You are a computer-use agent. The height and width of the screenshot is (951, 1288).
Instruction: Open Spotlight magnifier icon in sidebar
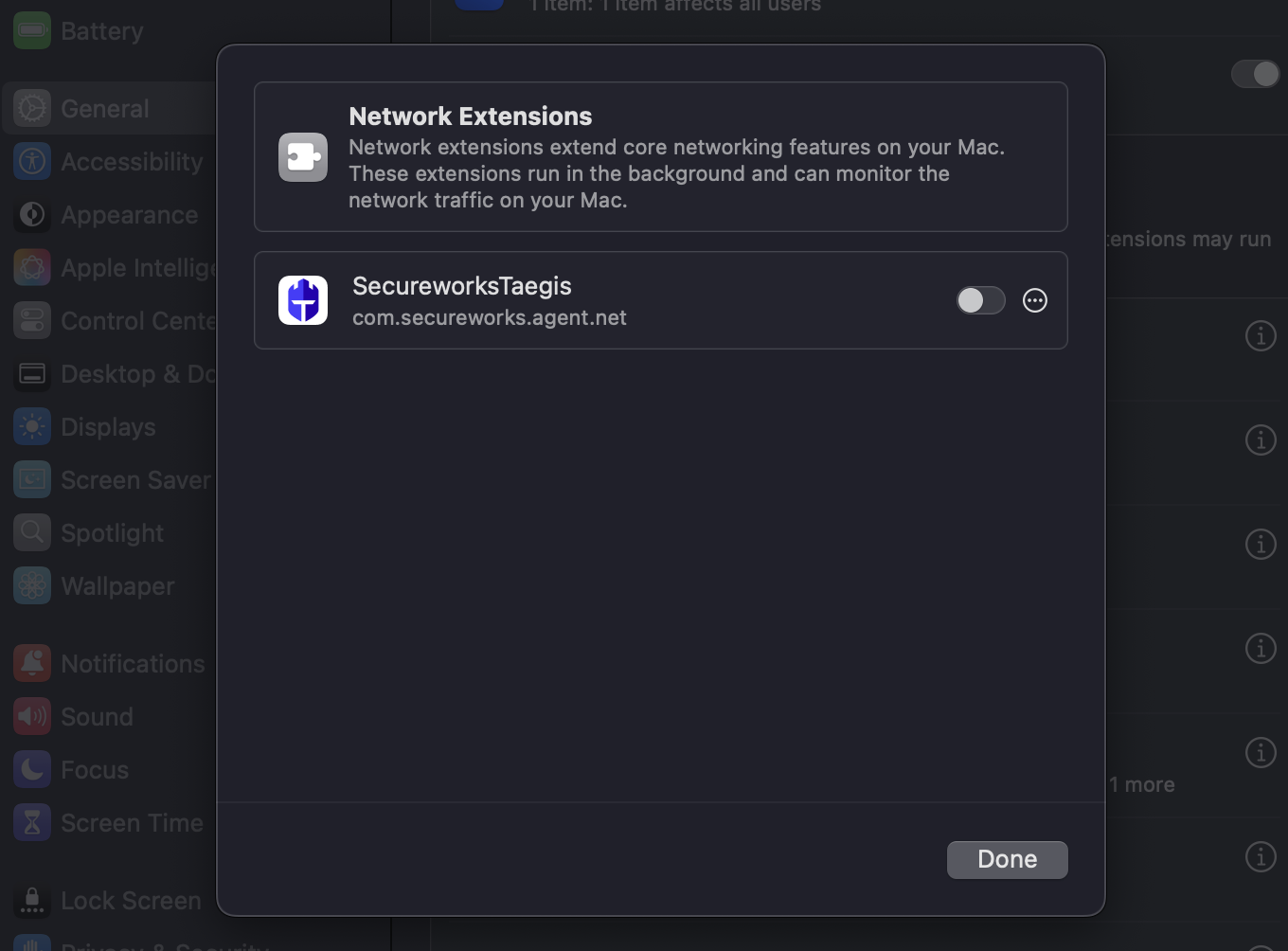tap(32, 533)
